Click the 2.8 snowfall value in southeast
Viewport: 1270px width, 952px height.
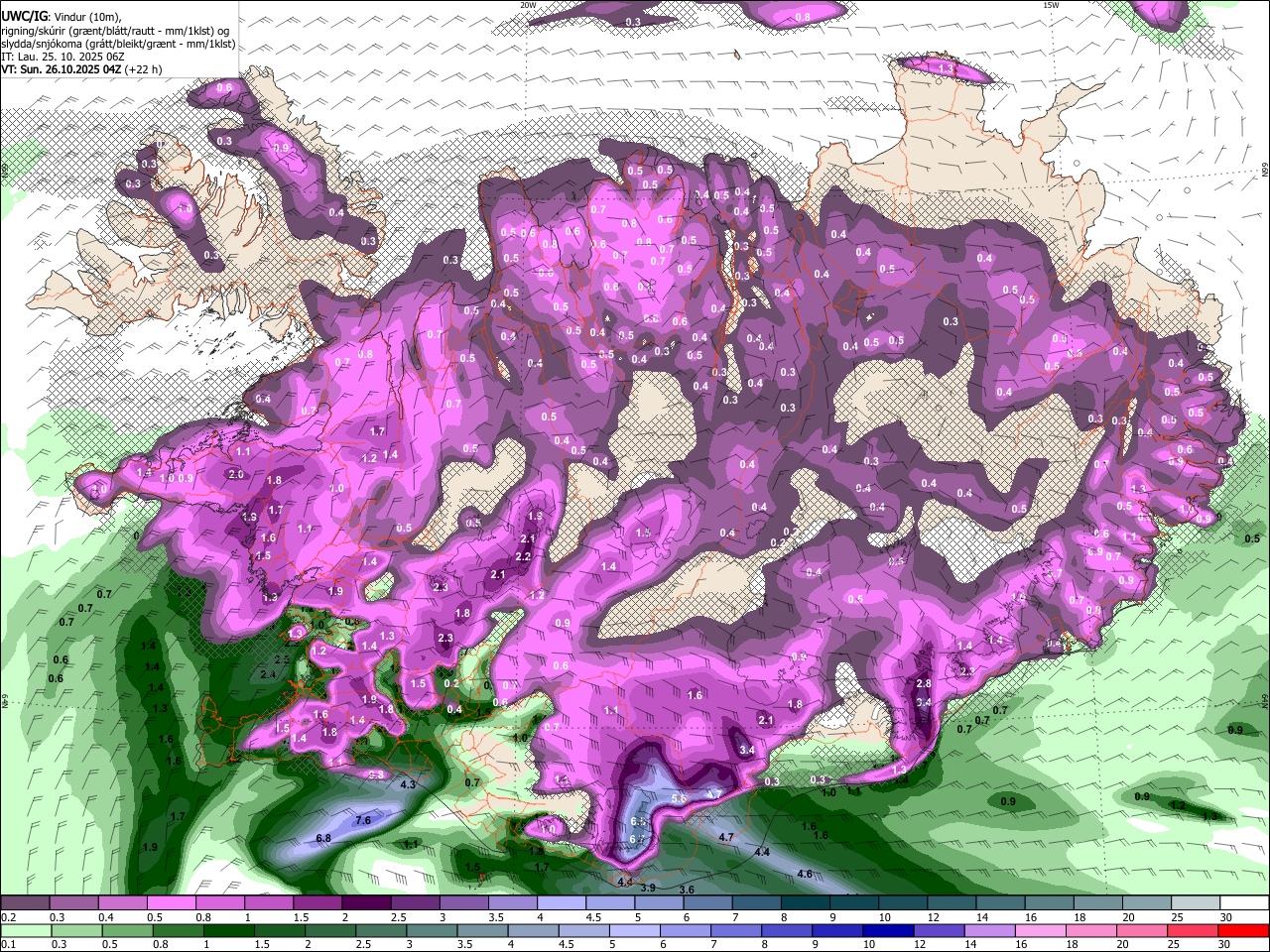click(924, 683)
